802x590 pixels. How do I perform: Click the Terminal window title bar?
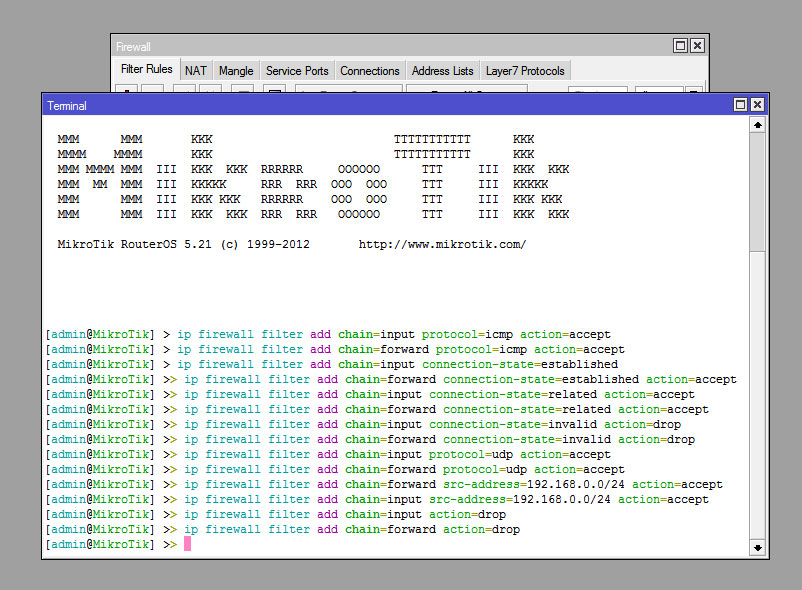tap(400, 105)
